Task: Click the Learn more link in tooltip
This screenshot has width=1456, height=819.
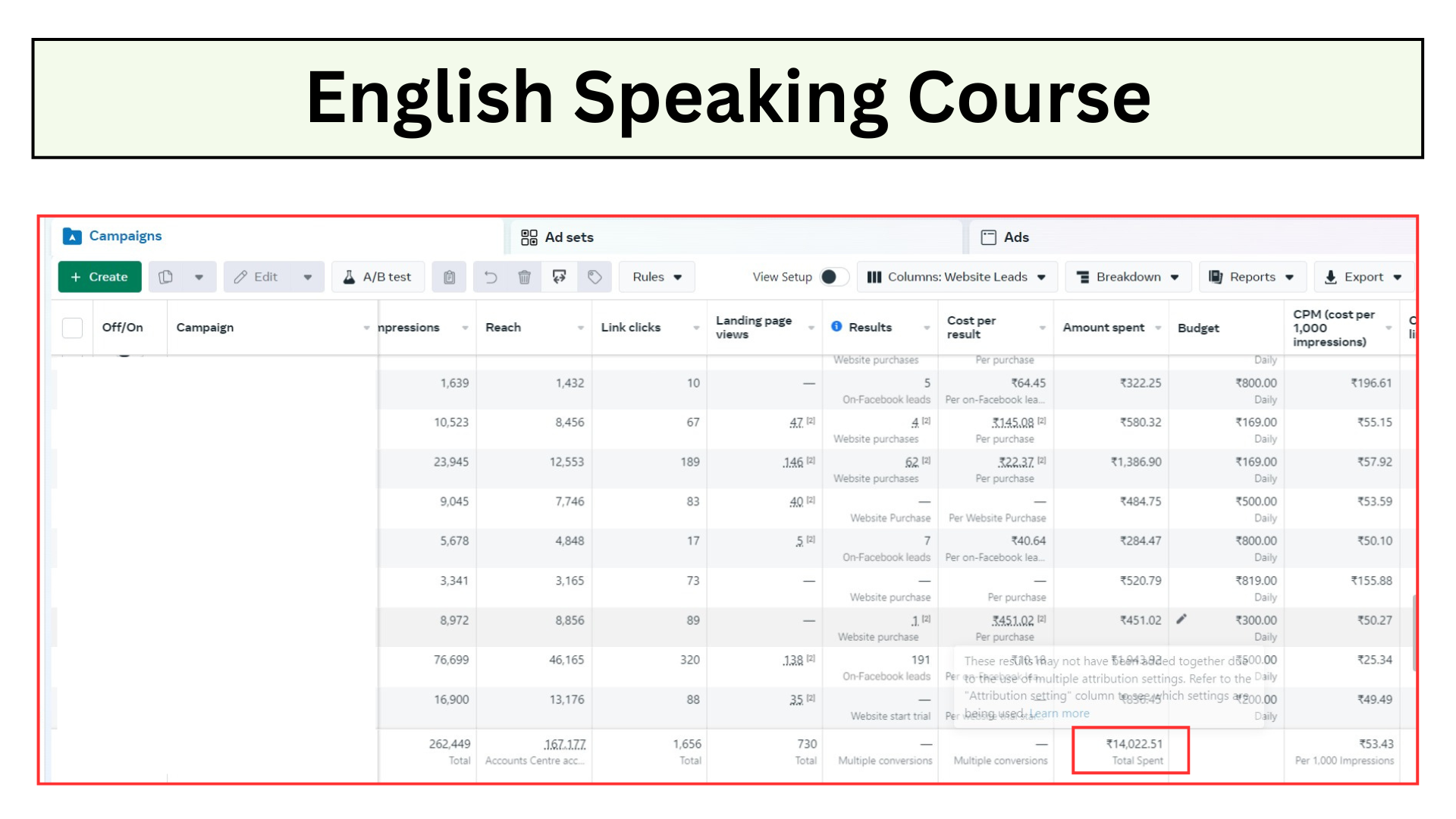Action: pyautogui.click(x=1059, y=714)
